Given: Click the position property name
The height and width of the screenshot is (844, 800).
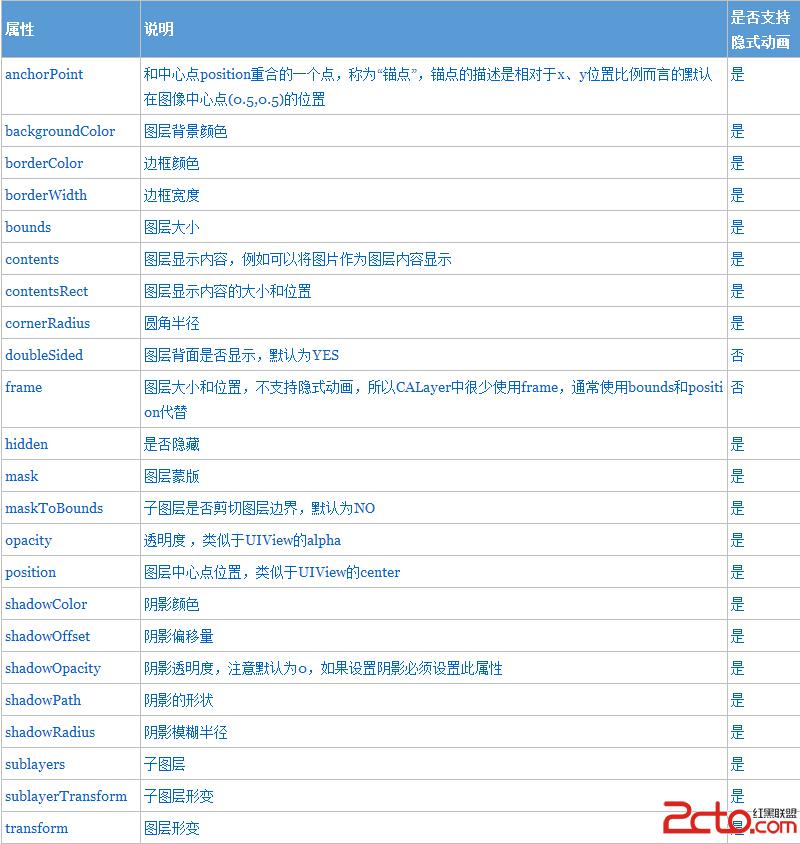Looking at the screenshot, I should [x=31, y=572].
